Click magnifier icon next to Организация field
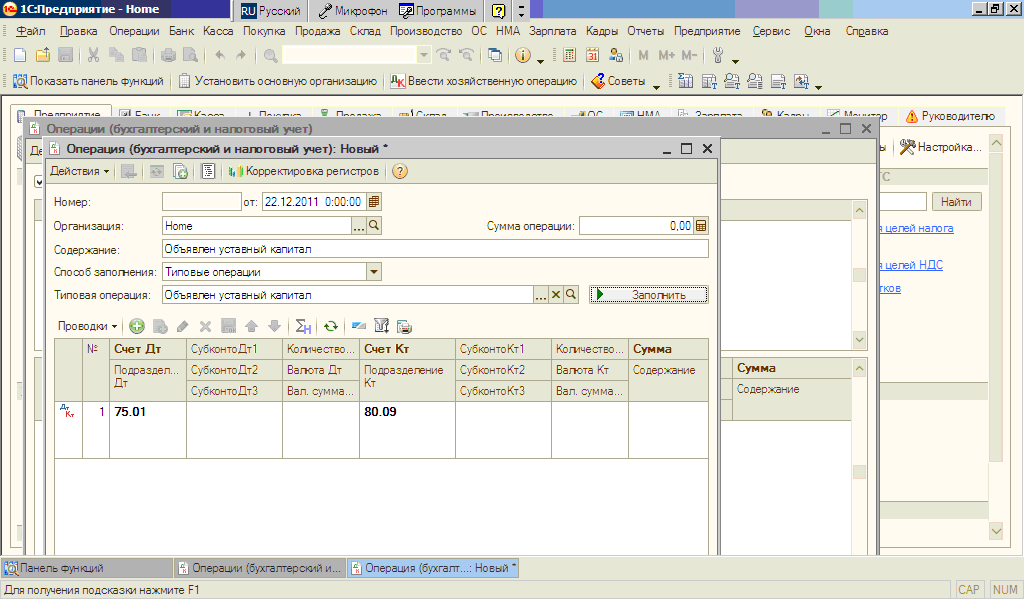This screenshot has width=1024, height=600. point(374,225)
